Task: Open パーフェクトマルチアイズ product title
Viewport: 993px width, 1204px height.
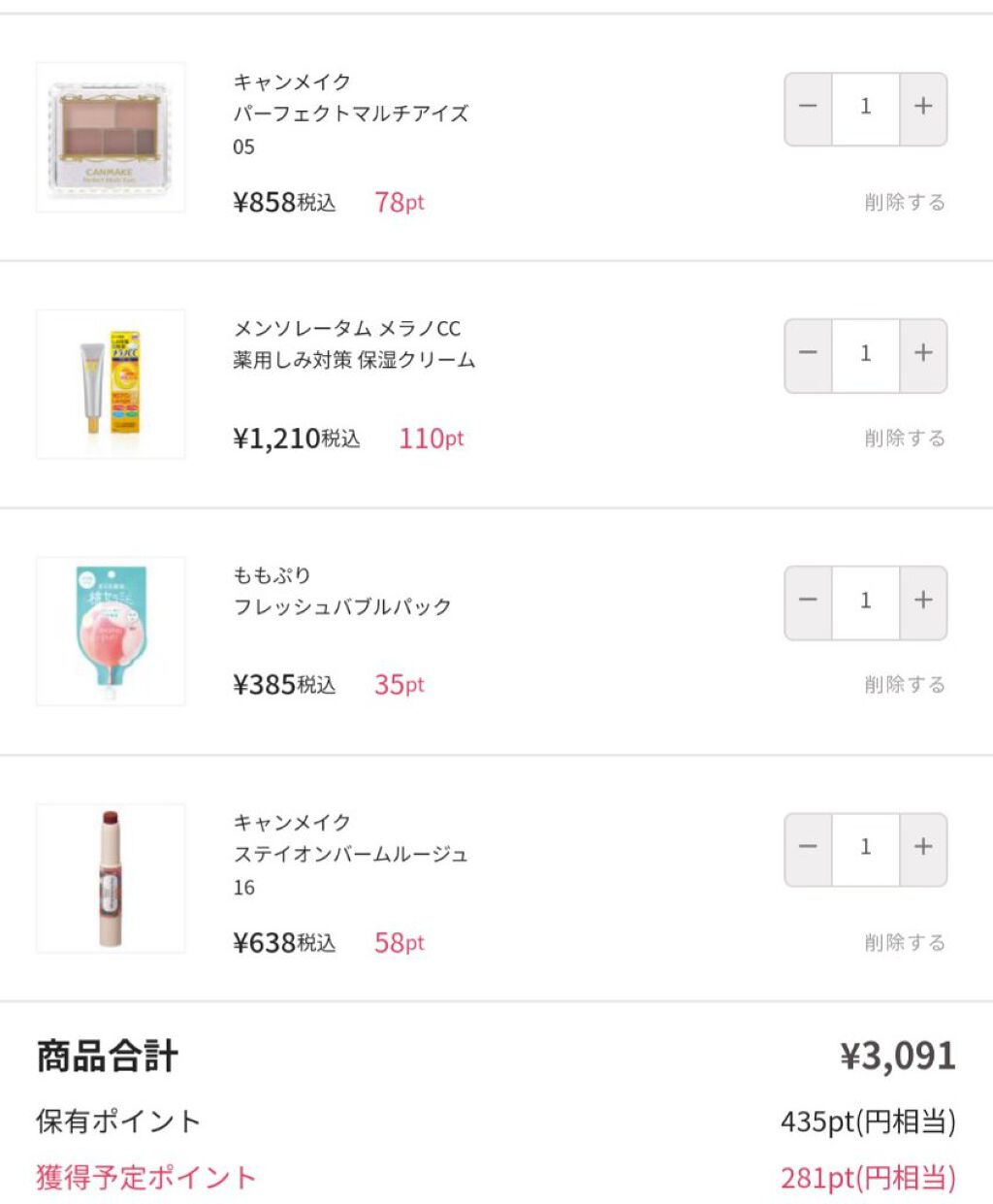Action: click(351, 114)
